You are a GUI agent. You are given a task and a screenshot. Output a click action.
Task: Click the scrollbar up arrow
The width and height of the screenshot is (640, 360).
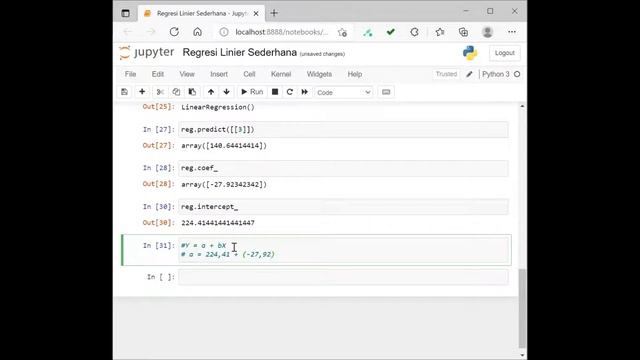click(x=522, y=106)
